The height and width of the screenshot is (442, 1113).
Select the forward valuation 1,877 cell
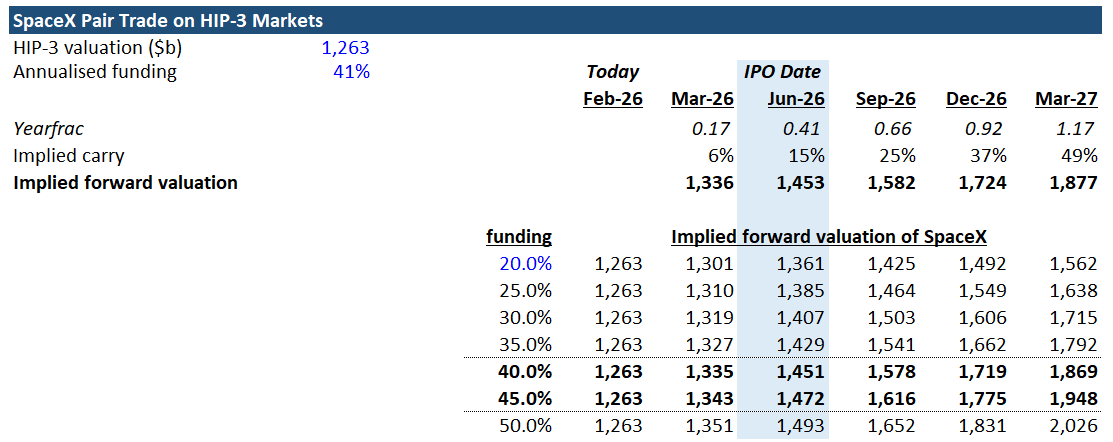pyautogui.click(x=1073, y=183)
